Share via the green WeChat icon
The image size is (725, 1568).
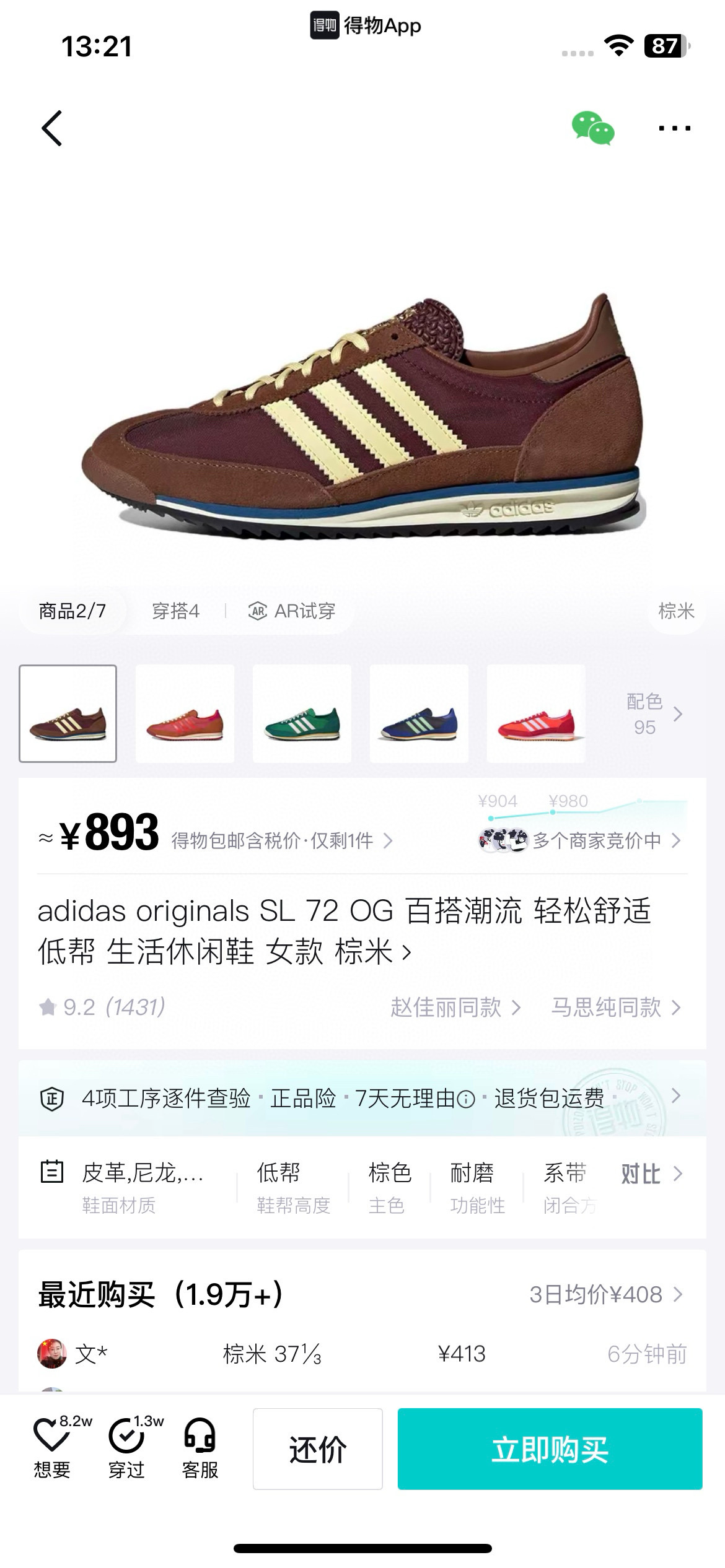(593, 128)
